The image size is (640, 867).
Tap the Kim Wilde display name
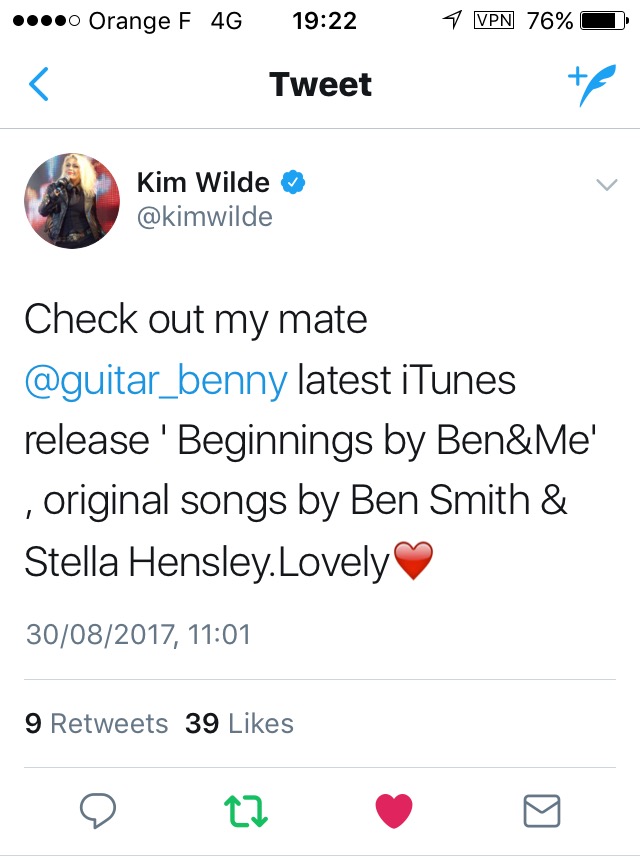pos(203,183)
